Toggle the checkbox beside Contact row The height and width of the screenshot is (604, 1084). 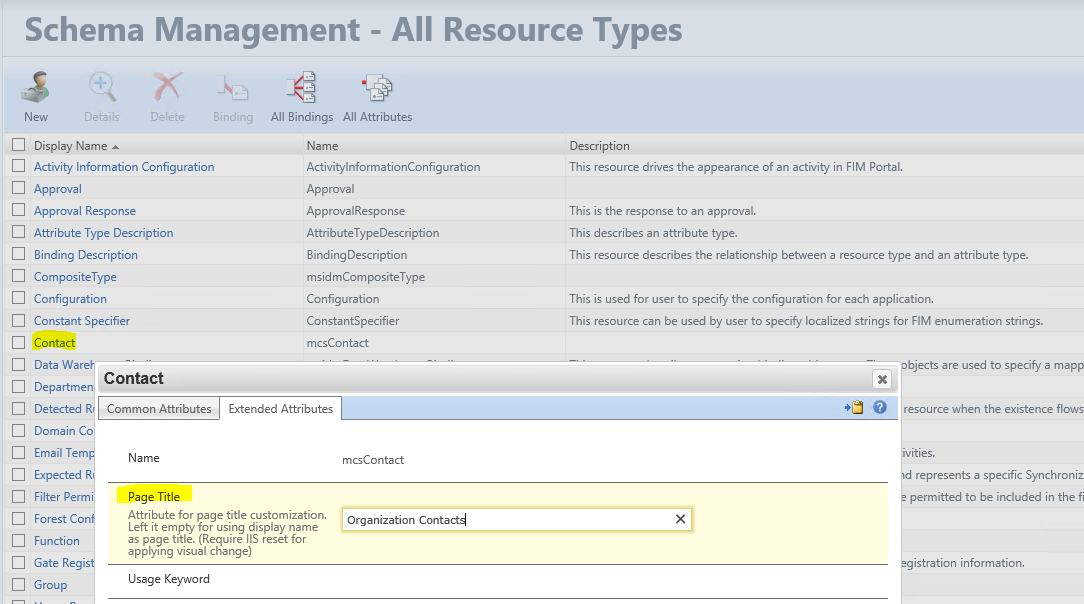[x=19, y=342]
